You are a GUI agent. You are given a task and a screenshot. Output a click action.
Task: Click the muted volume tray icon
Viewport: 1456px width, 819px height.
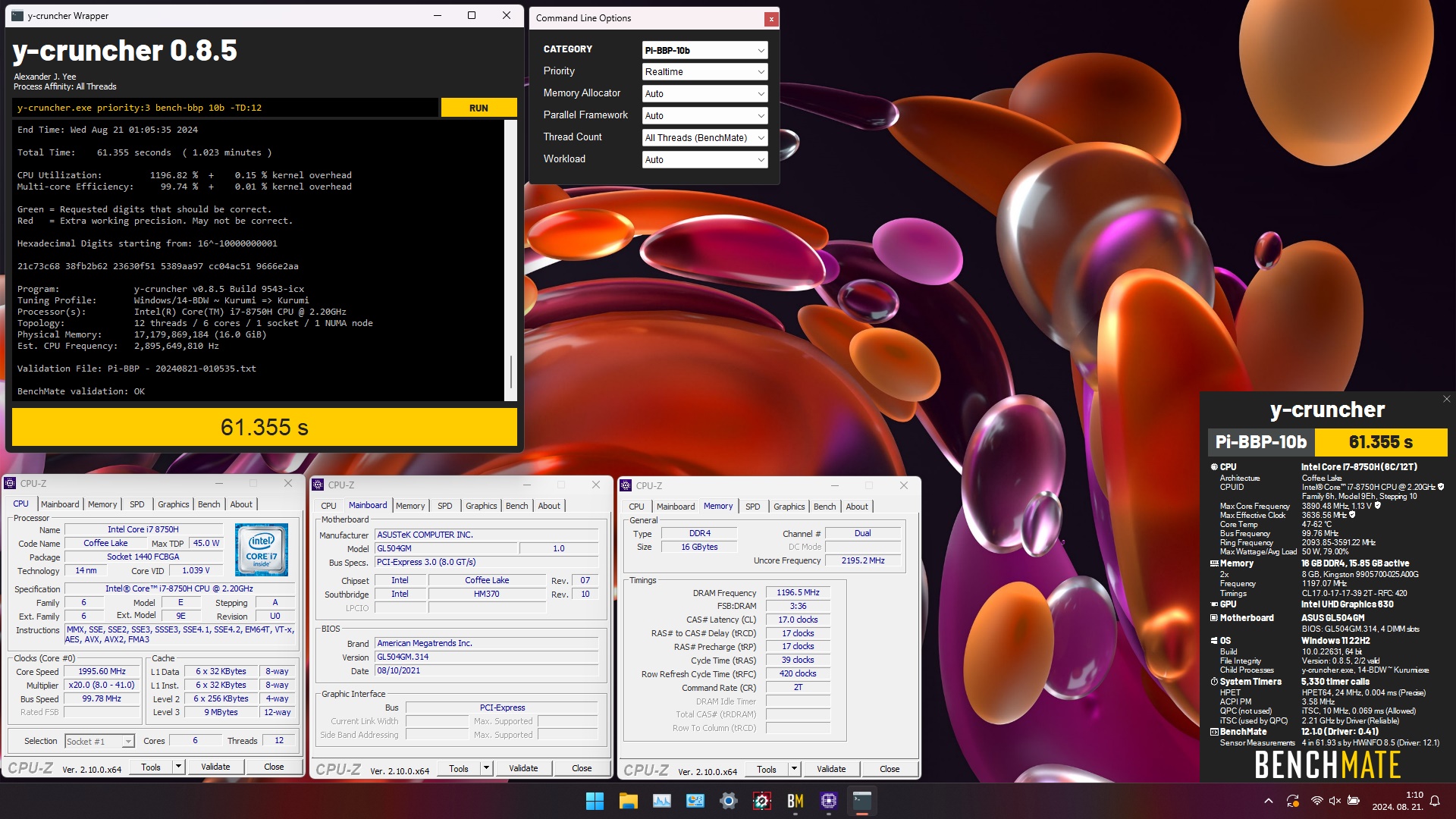tap(1335, 801)
